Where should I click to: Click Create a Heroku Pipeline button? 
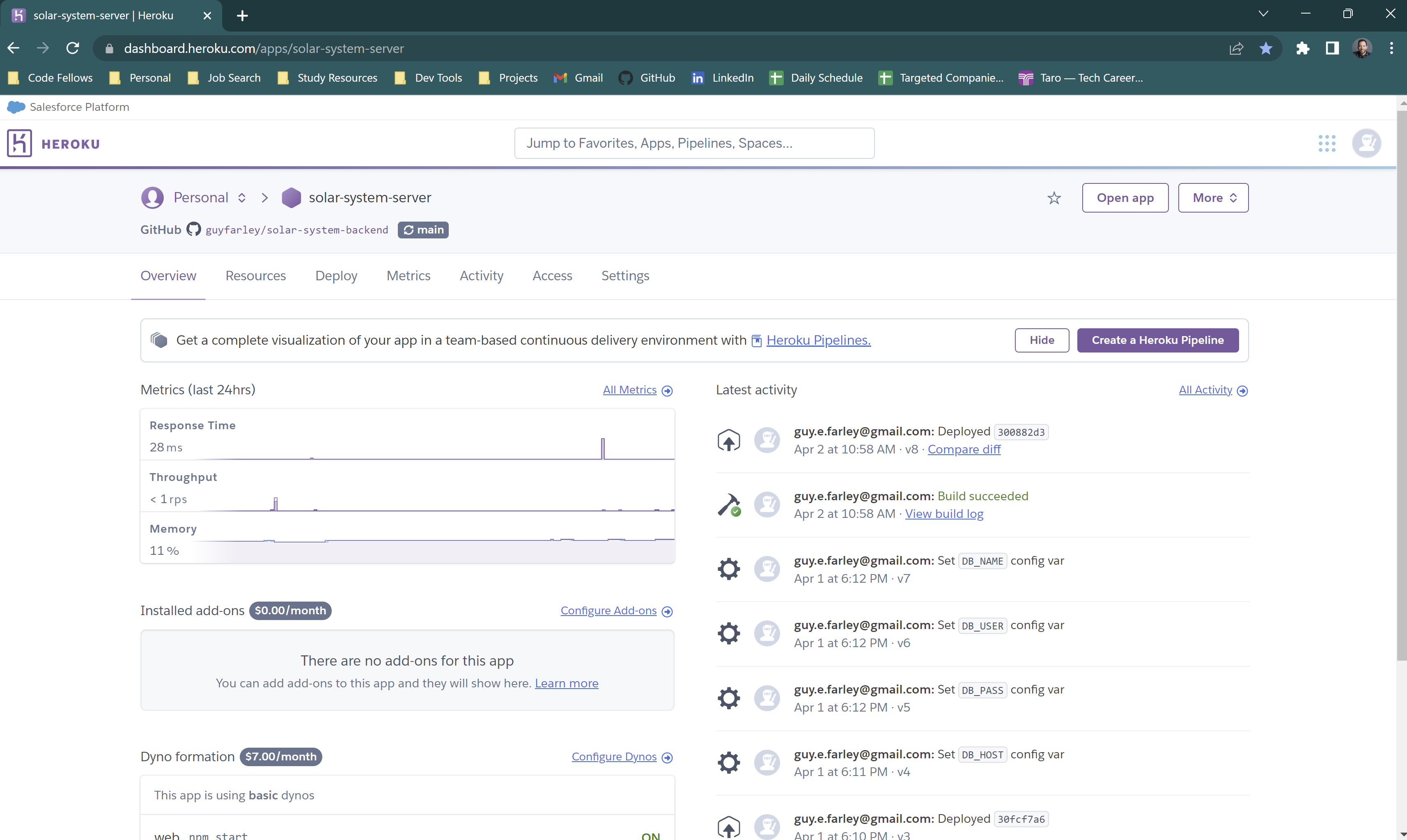tap(1157, 340)
